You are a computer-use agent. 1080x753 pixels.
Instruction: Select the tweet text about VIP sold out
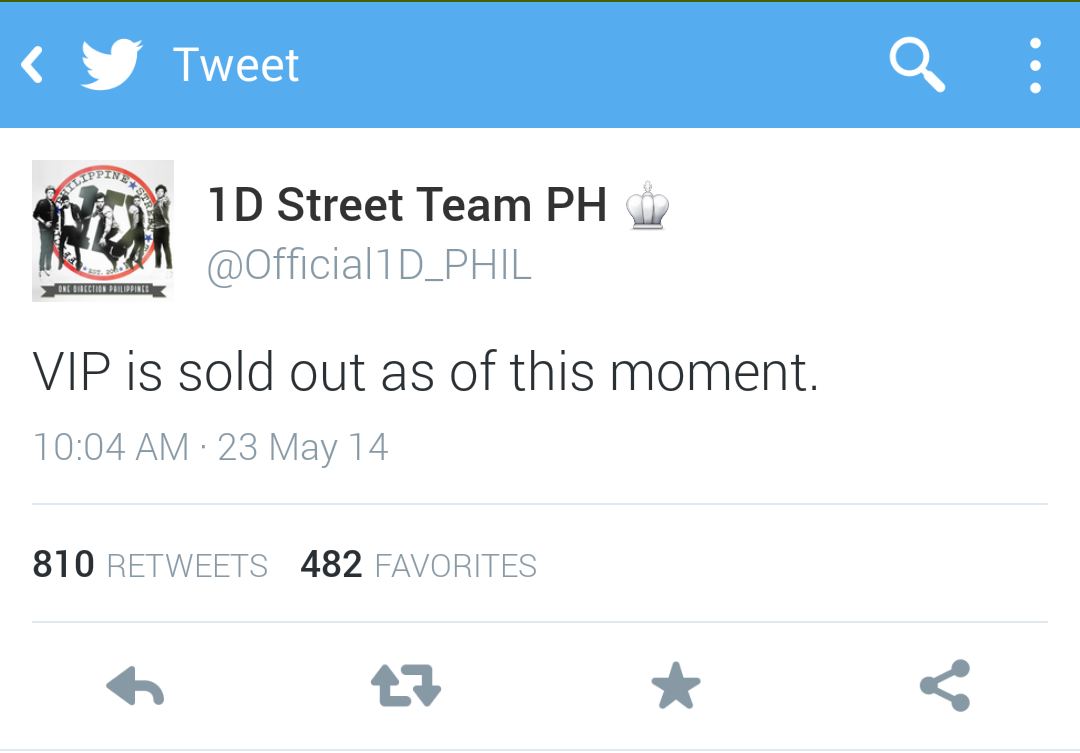click(x=426, y=372)
